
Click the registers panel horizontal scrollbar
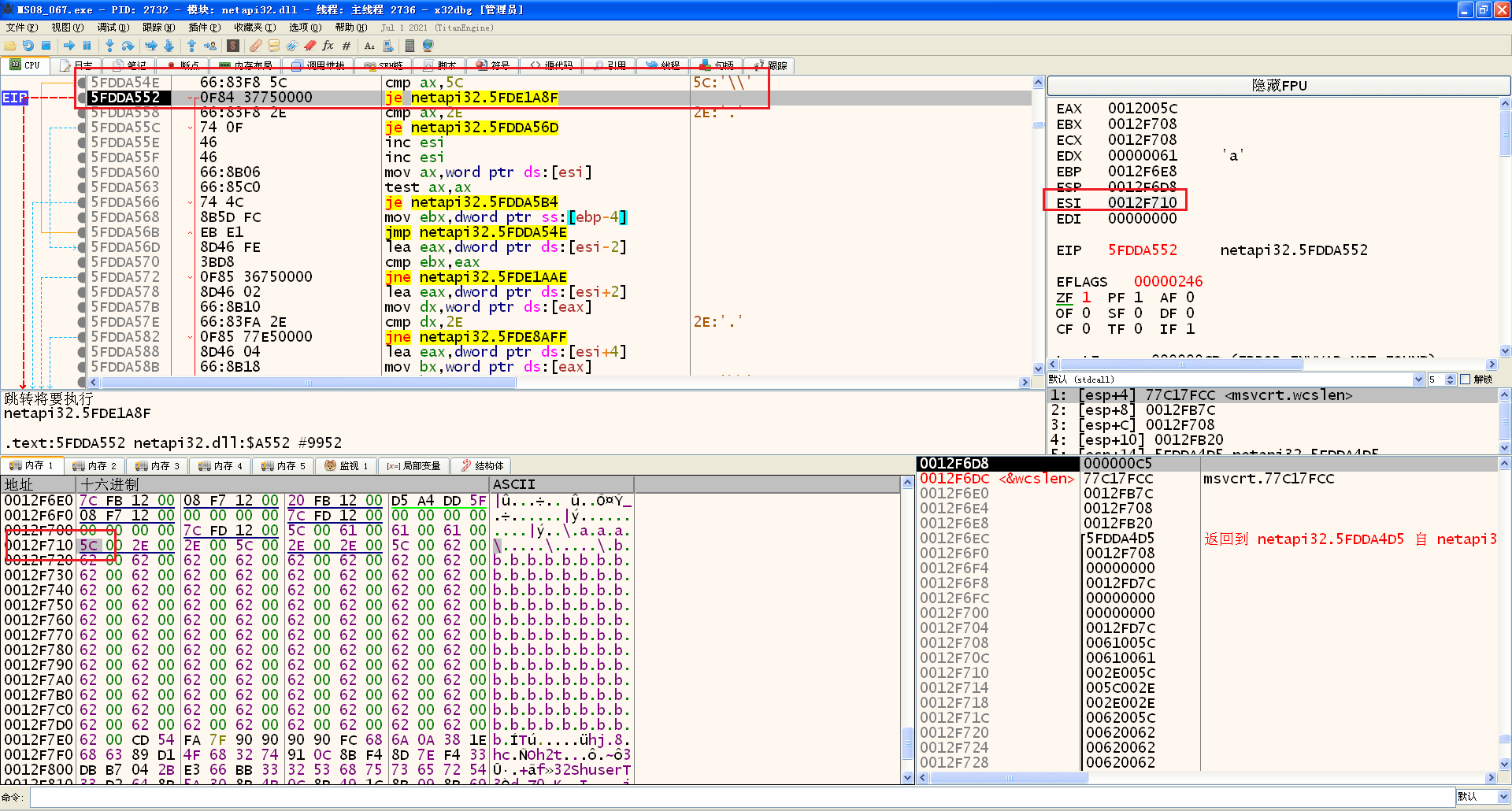[x=1273, y=365]
